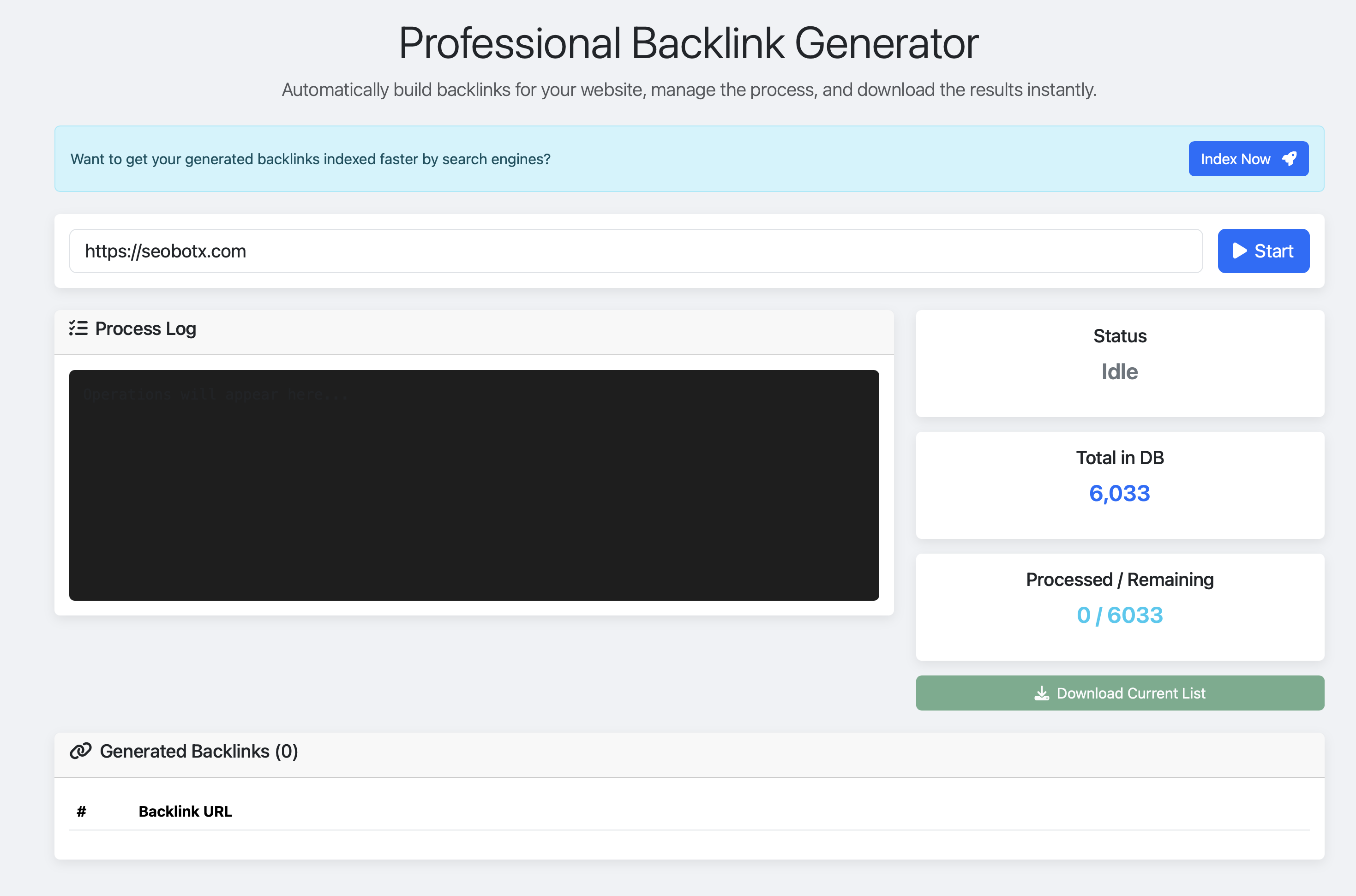Click the Processed / Remaining label
The width and height of the screenshot is (1356, 896).
tap(1119, 579)
